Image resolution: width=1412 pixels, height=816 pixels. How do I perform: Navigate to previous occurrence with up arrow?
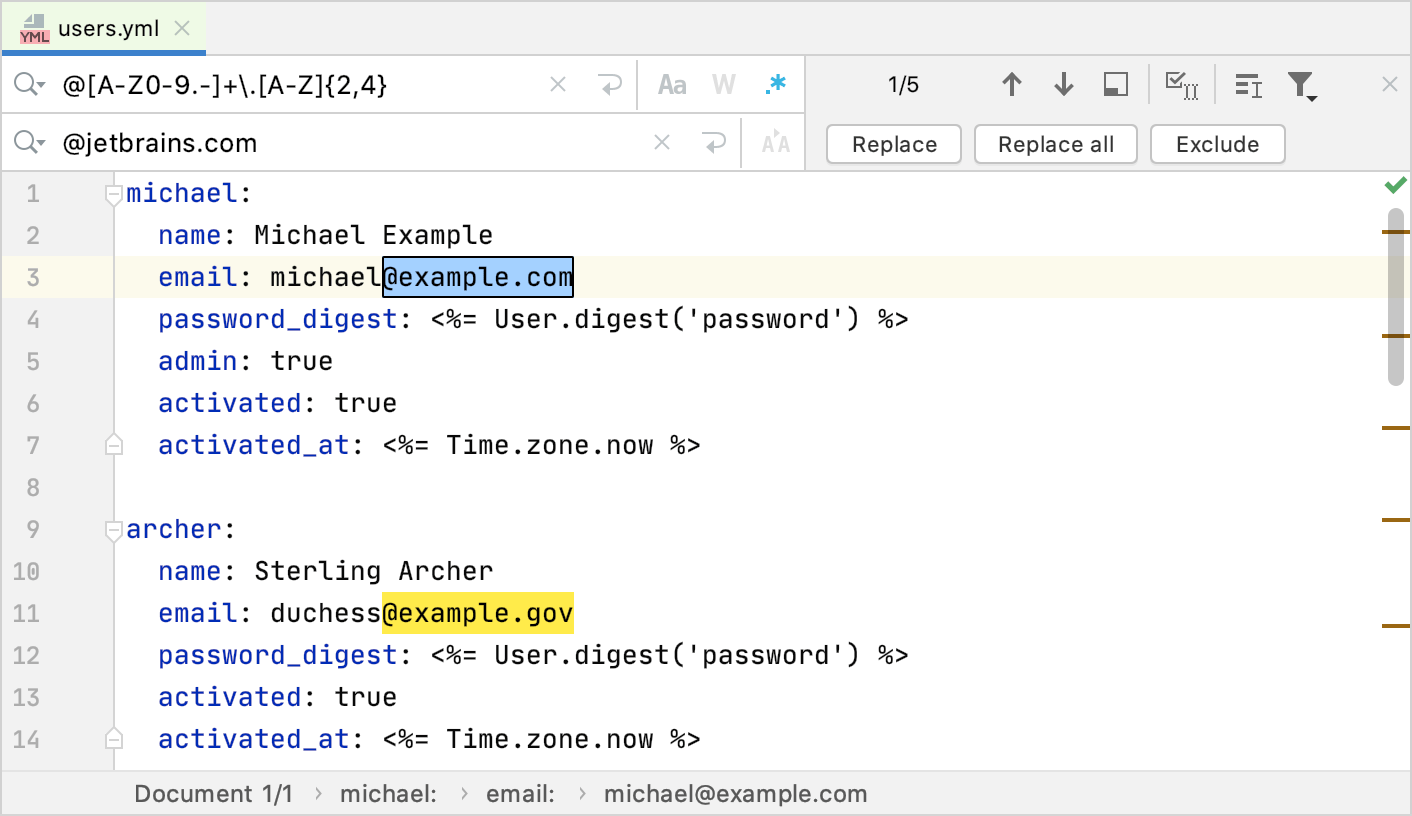[x=1012, y=84]
